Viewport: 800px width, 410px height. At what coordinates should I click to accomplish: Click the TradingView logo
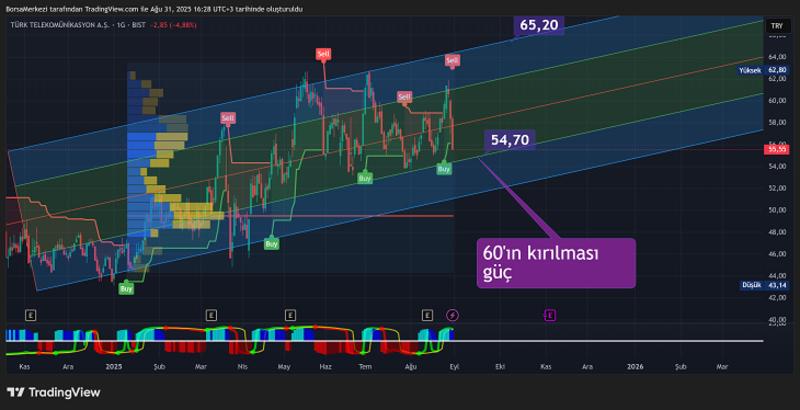[x=54, y=392]
